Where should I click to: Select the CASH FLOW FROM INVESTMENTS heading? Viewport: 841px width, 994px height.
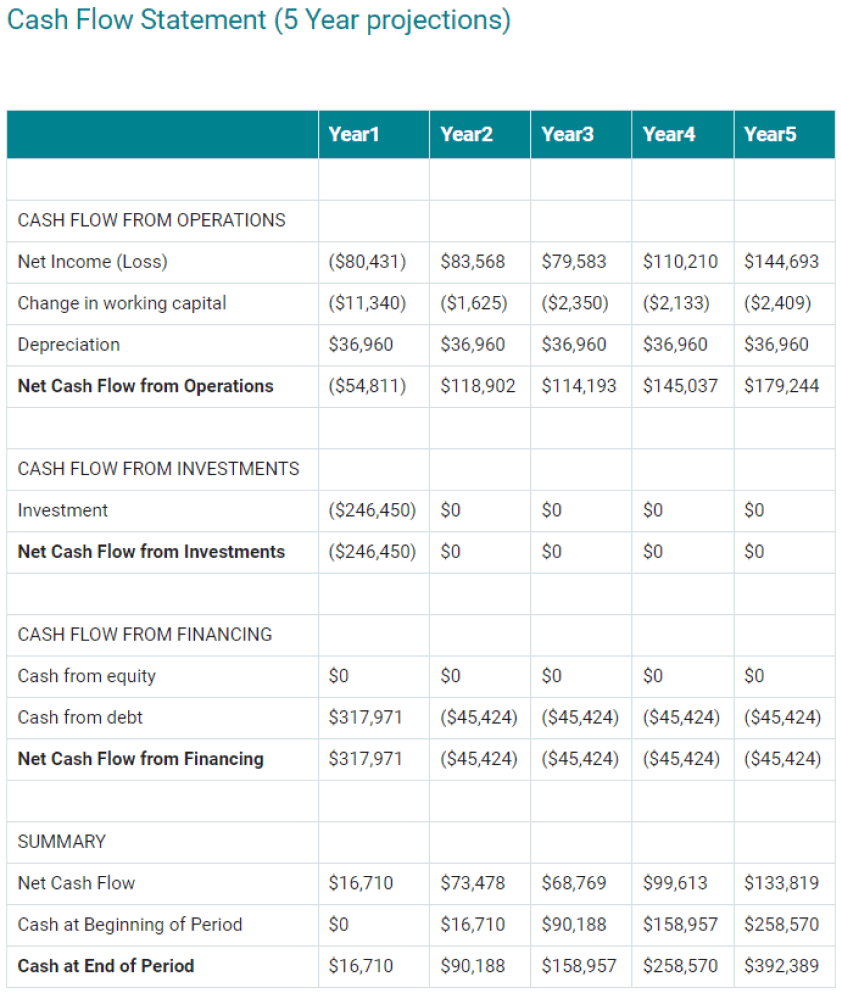point(158,469)
